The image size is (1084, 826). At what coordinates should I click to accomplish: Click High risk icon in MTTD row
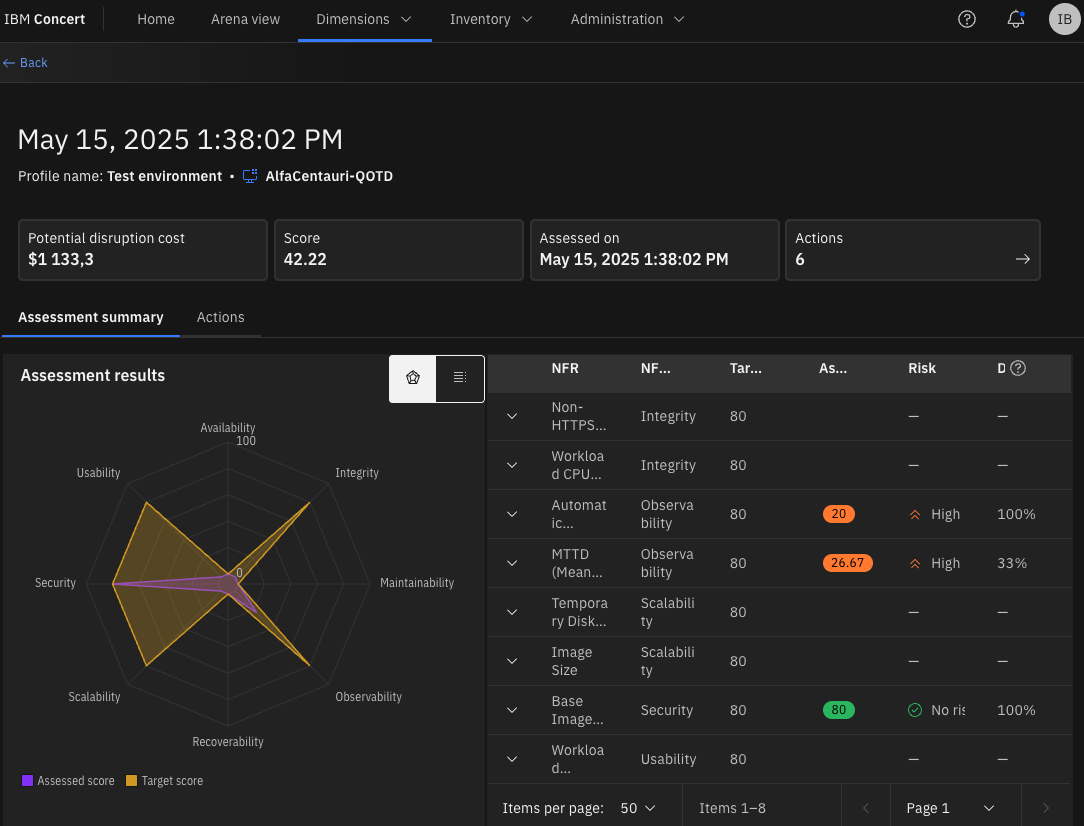(915, 563)
